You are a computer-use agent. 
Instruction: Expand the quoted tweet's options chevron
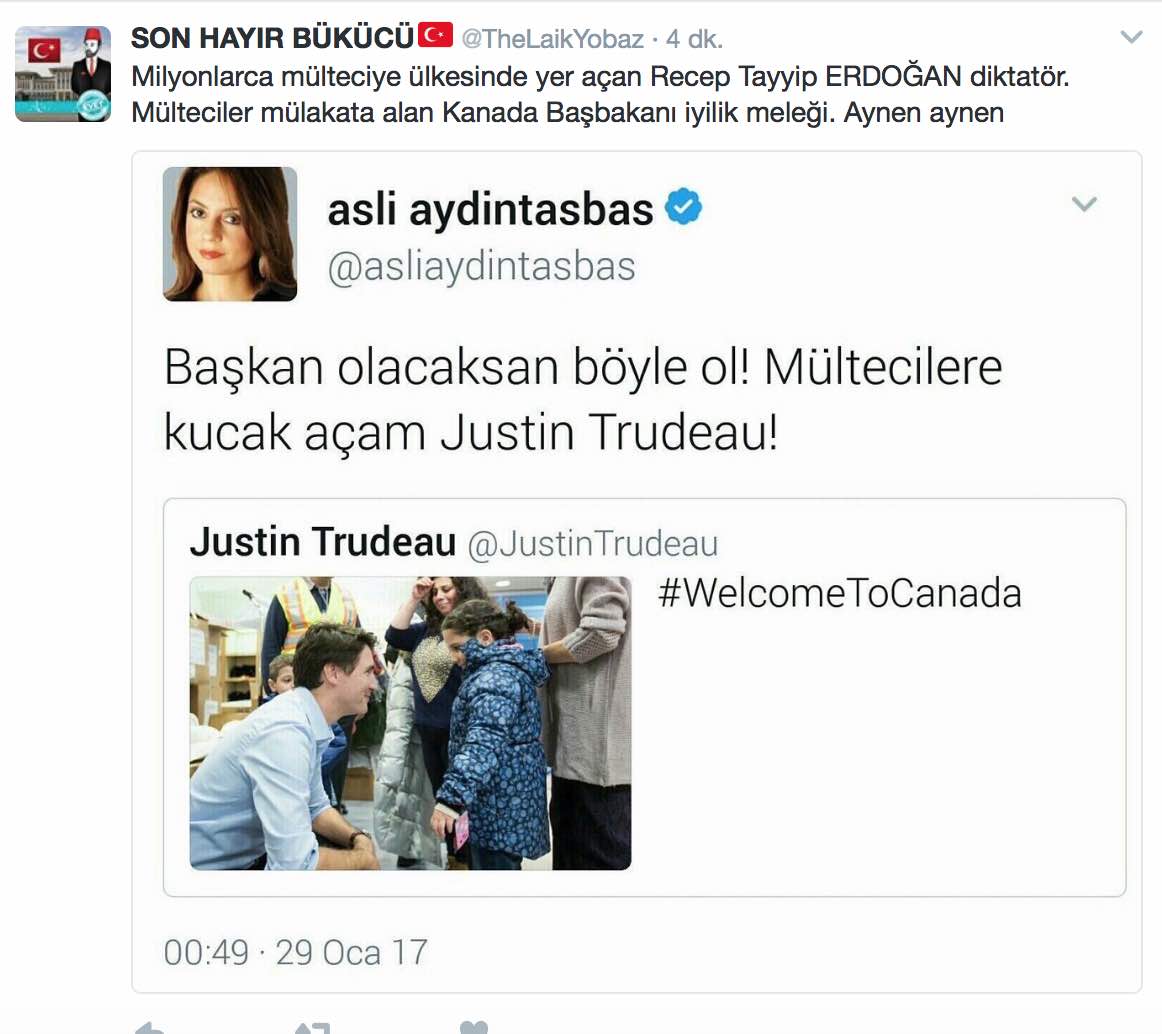click(1084, 204)
